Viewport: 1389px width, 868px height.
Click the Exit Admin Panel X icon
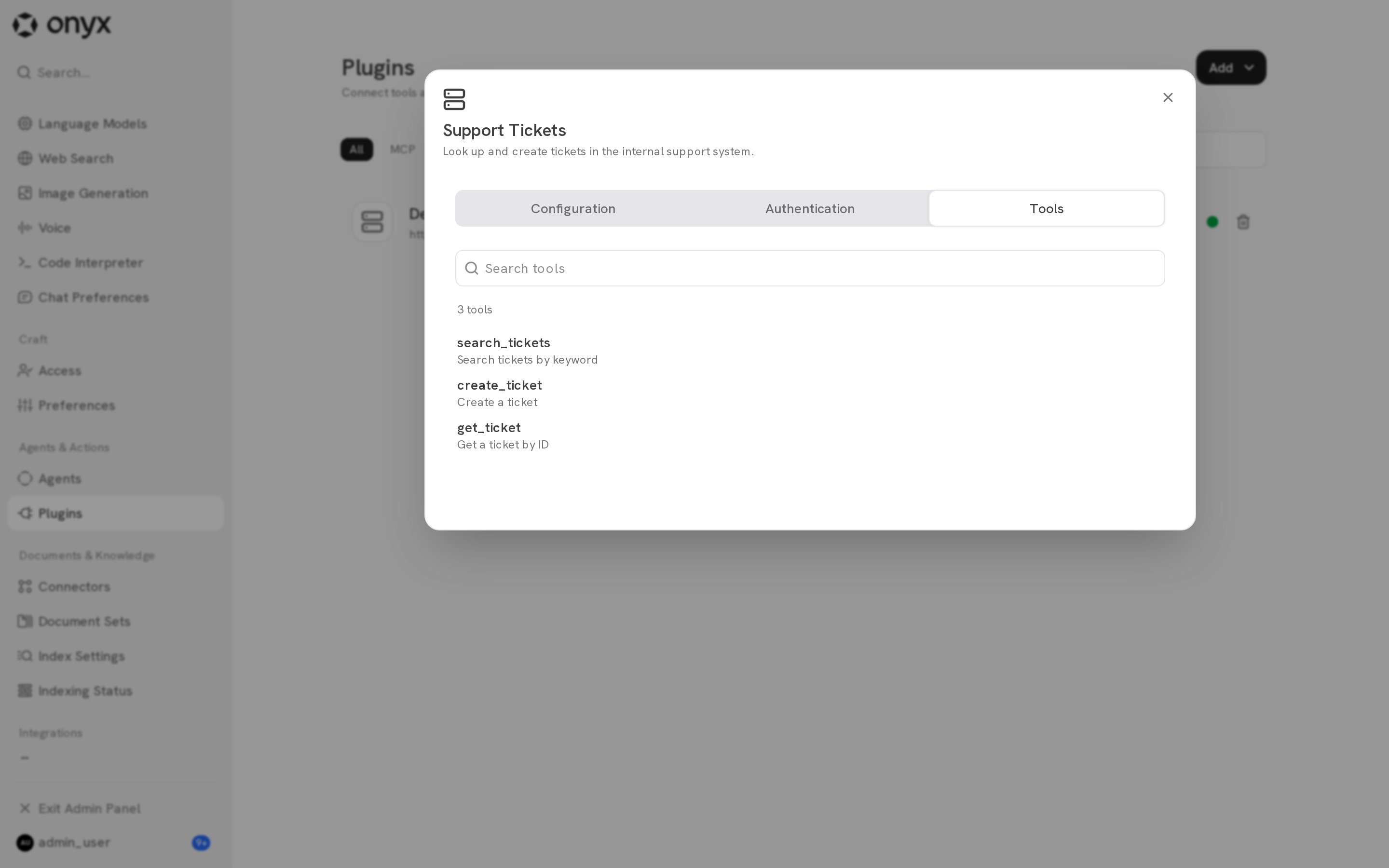25,808
